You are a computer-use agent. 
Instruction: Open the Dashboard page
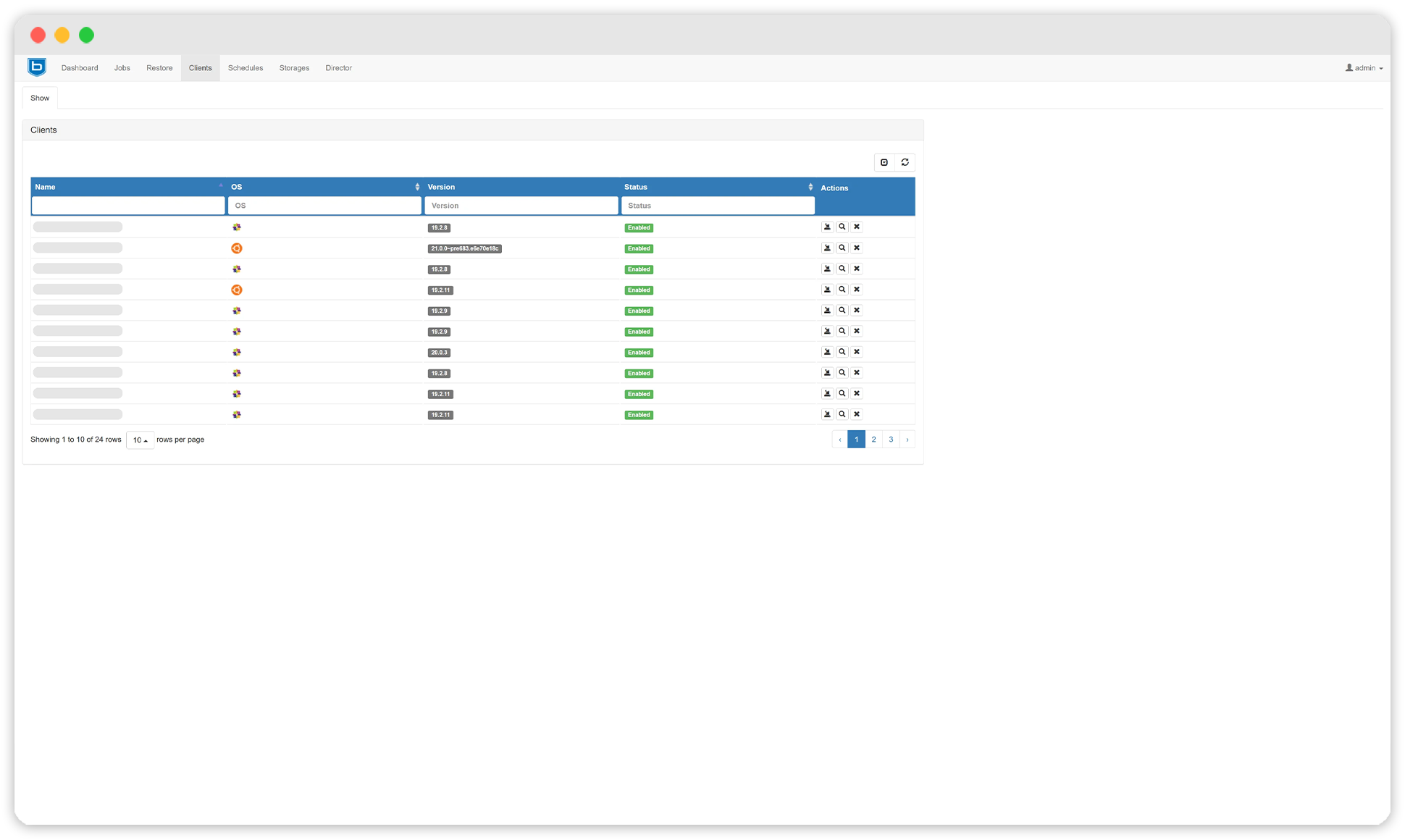[x=80, y=67]
